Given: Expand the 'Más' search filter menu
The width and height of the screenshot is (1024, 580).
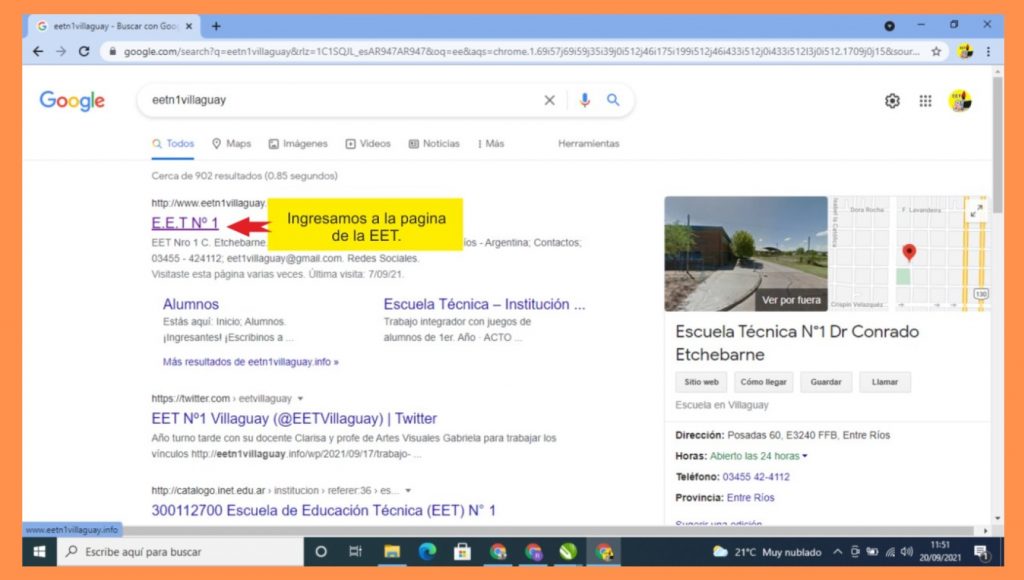Looking at the screenshot, I should click(490, 144).
